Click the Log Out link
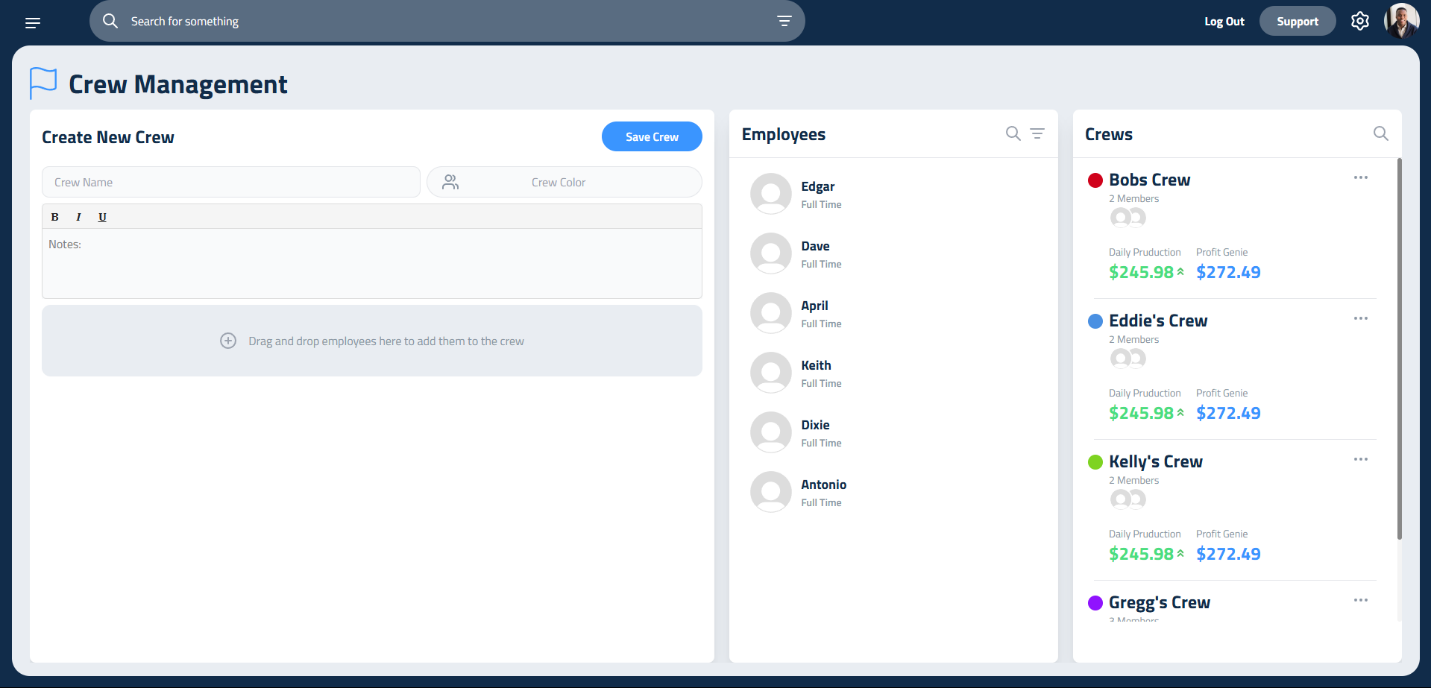Viewport: 1431px width, 688px height. click(1224, 21)
